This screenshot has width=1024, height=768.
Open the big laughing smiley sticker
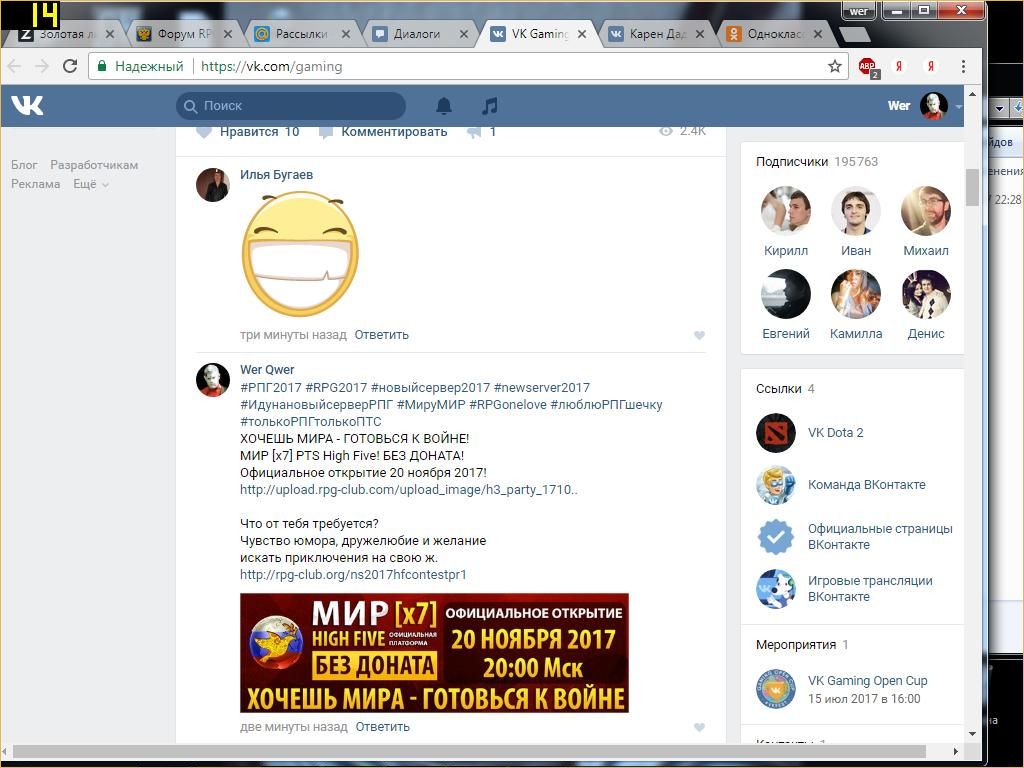coord(300,254)
